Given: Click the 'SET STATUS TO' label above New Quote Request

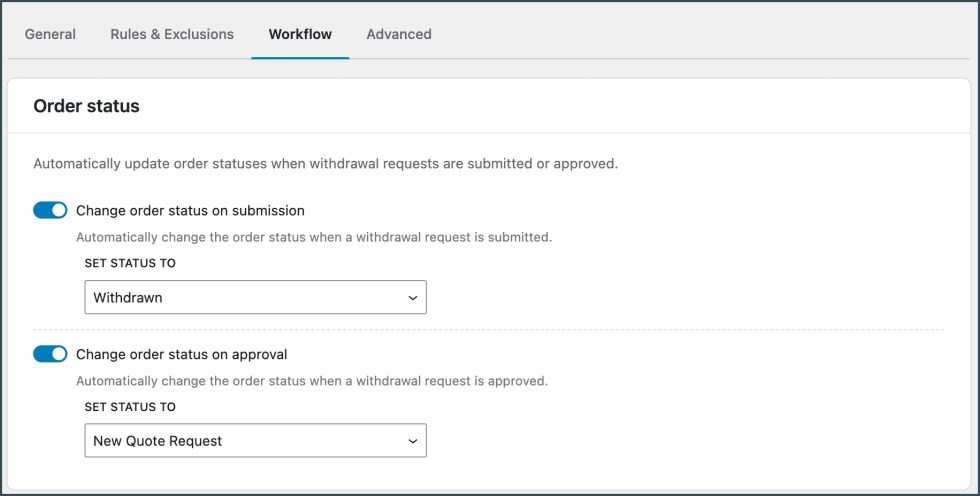Looking at the screenshot, I should click(x=130, y=407).
